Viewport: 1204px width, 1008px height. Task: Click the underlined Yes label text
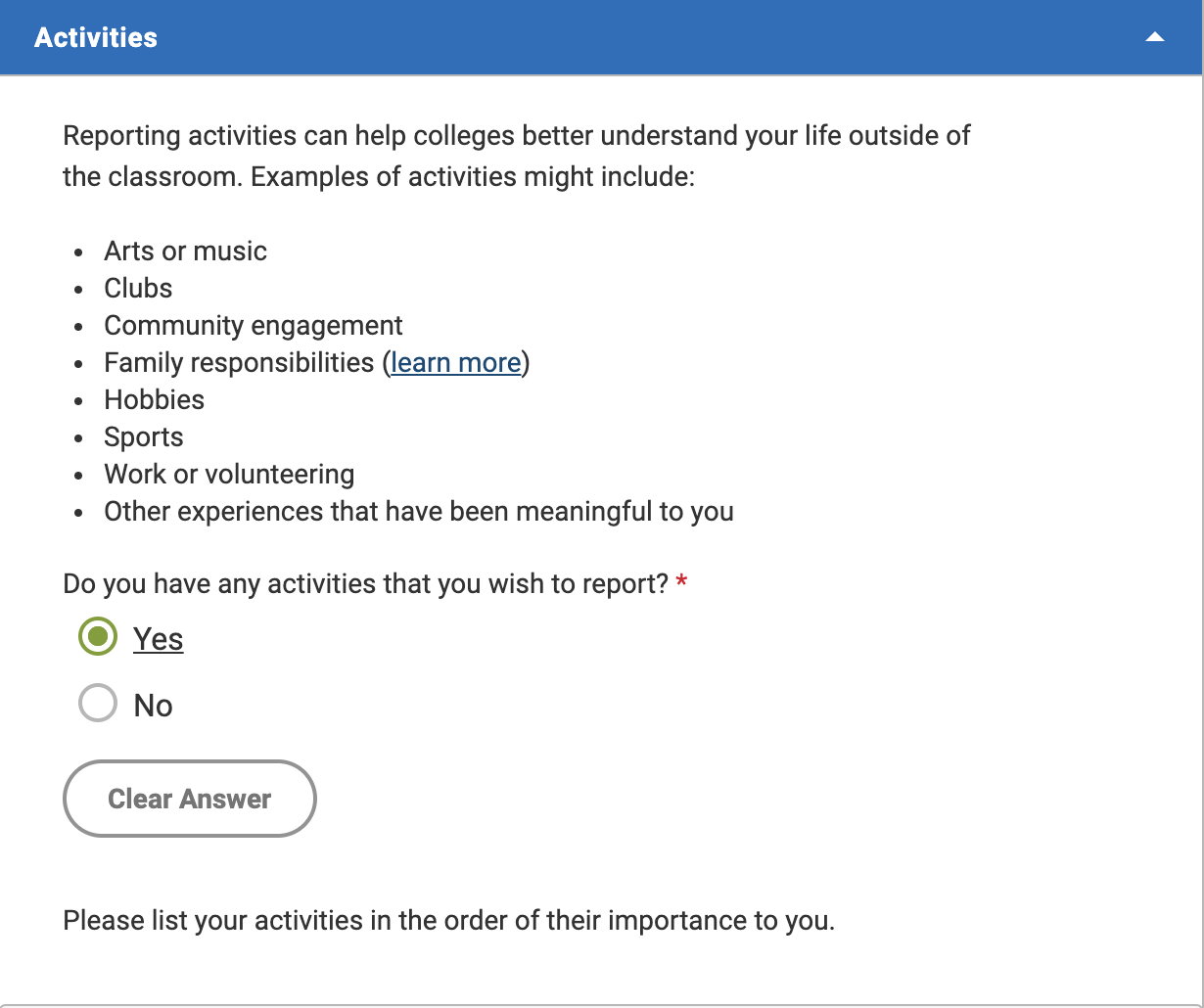click(x=159, y=638)
